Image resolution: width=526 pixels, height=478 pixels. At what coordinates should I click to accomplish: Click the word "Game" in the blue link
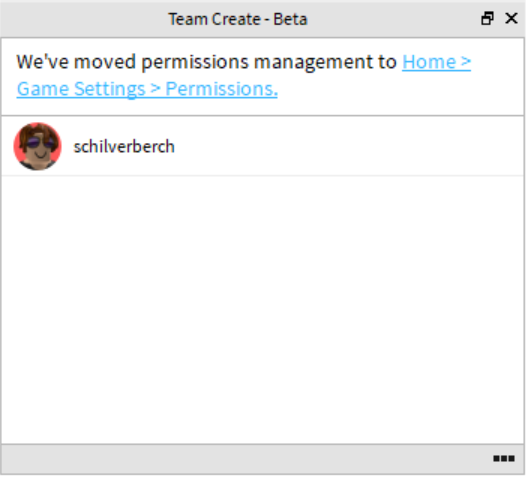point(43,89)
